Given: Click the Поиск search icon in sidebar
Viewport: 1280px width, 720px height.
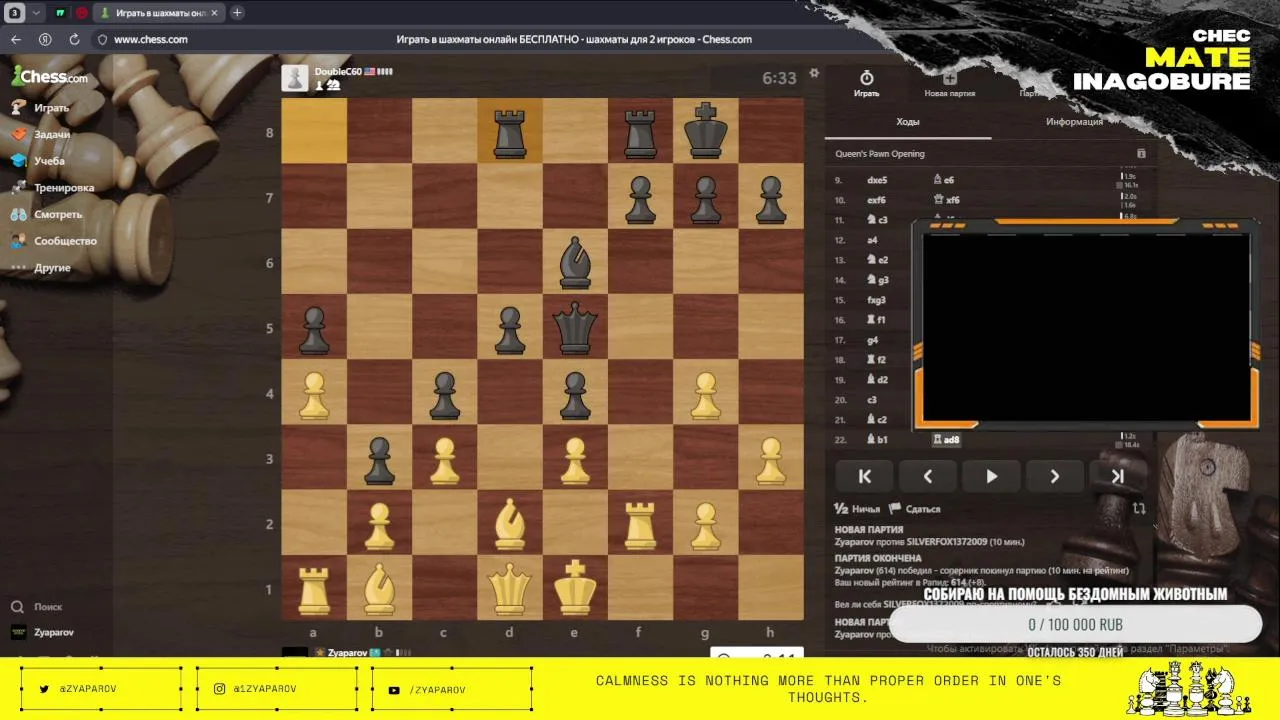Looking at the screenshot, I should coord(17,607).
